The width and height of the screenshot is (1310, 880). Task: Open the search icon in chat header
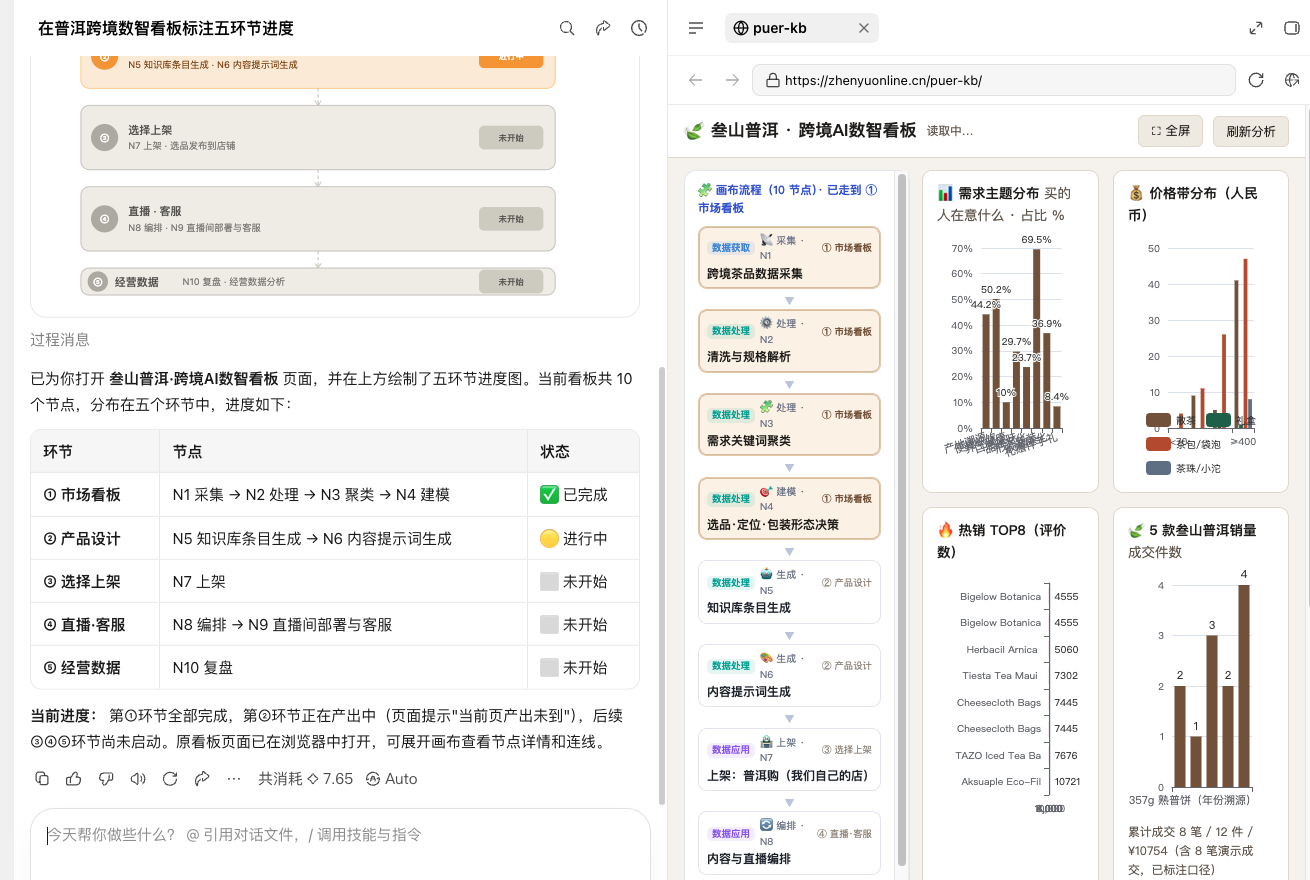567,29
